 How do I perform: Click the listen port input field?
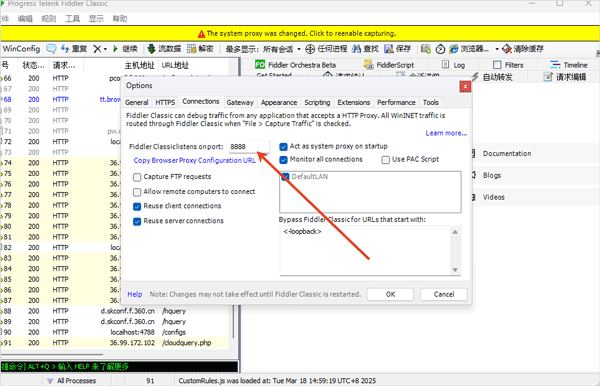tap(249, 147)
